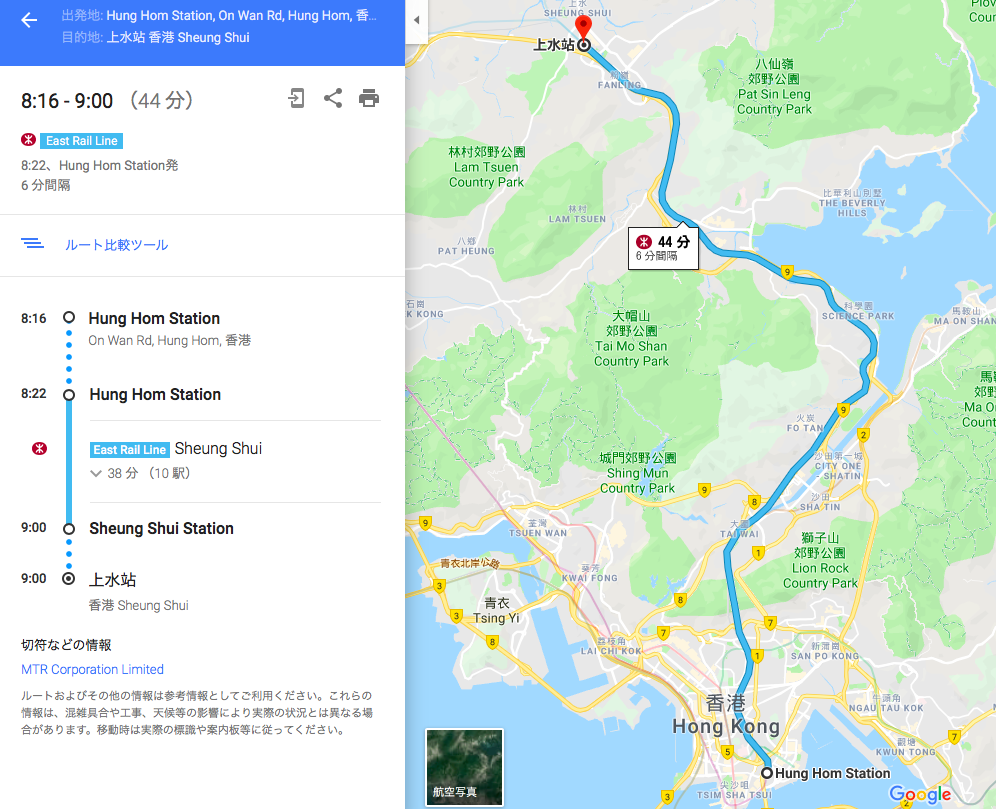Edit the 出発地 origin field

point(219,15)
